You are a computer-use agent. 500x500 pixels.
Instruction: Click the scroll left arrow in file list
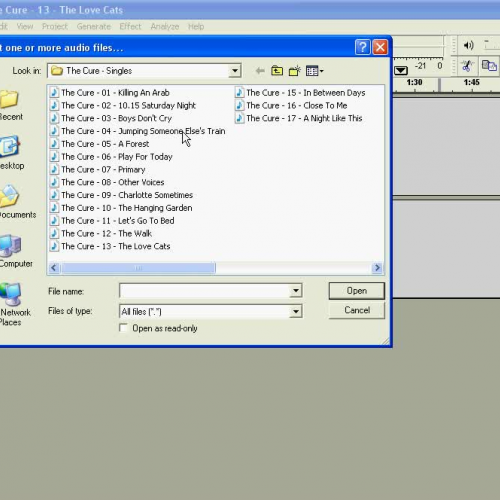coord(54,268)
